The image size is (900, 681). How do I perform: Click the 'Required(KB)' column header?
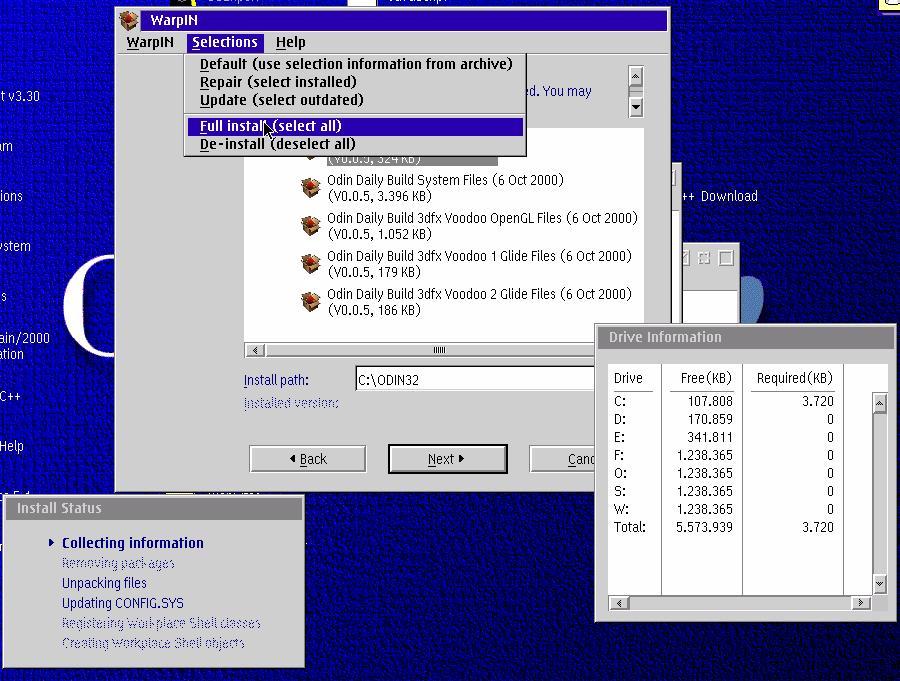(x=794, y=378)
